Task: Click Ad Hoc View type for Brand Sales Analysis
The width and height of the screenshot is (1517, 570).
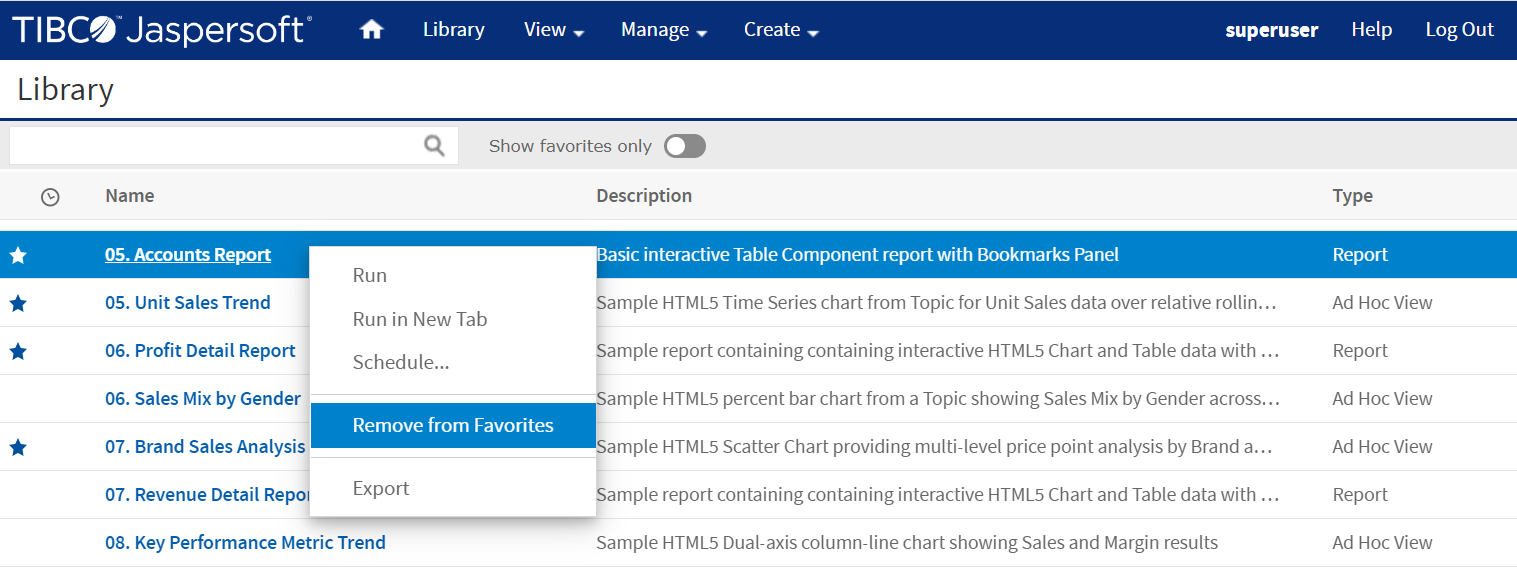Action: click(1382, 447)
